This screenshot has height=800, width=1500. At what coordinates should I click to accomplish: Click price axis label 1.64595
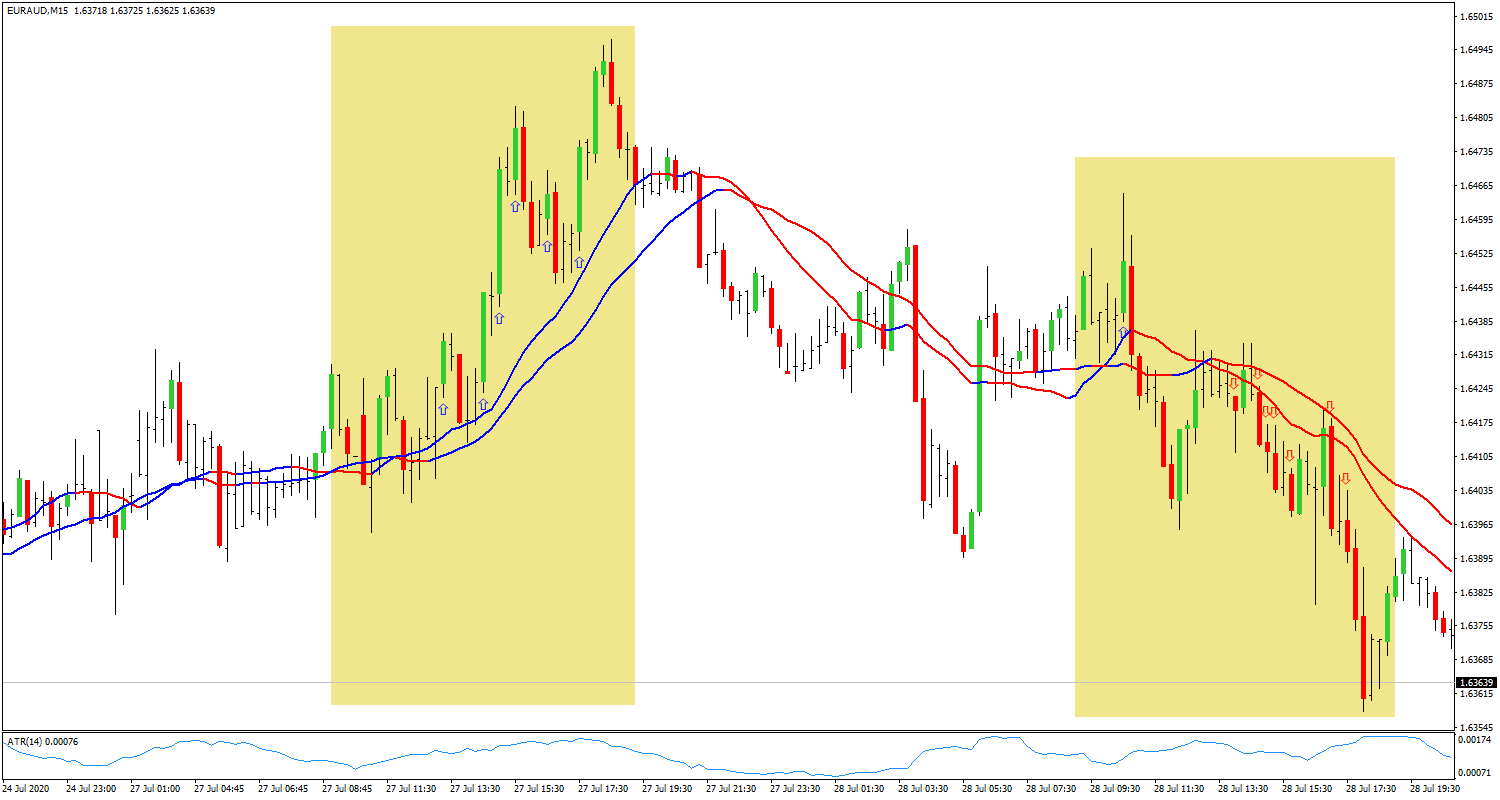point(1475,220)
